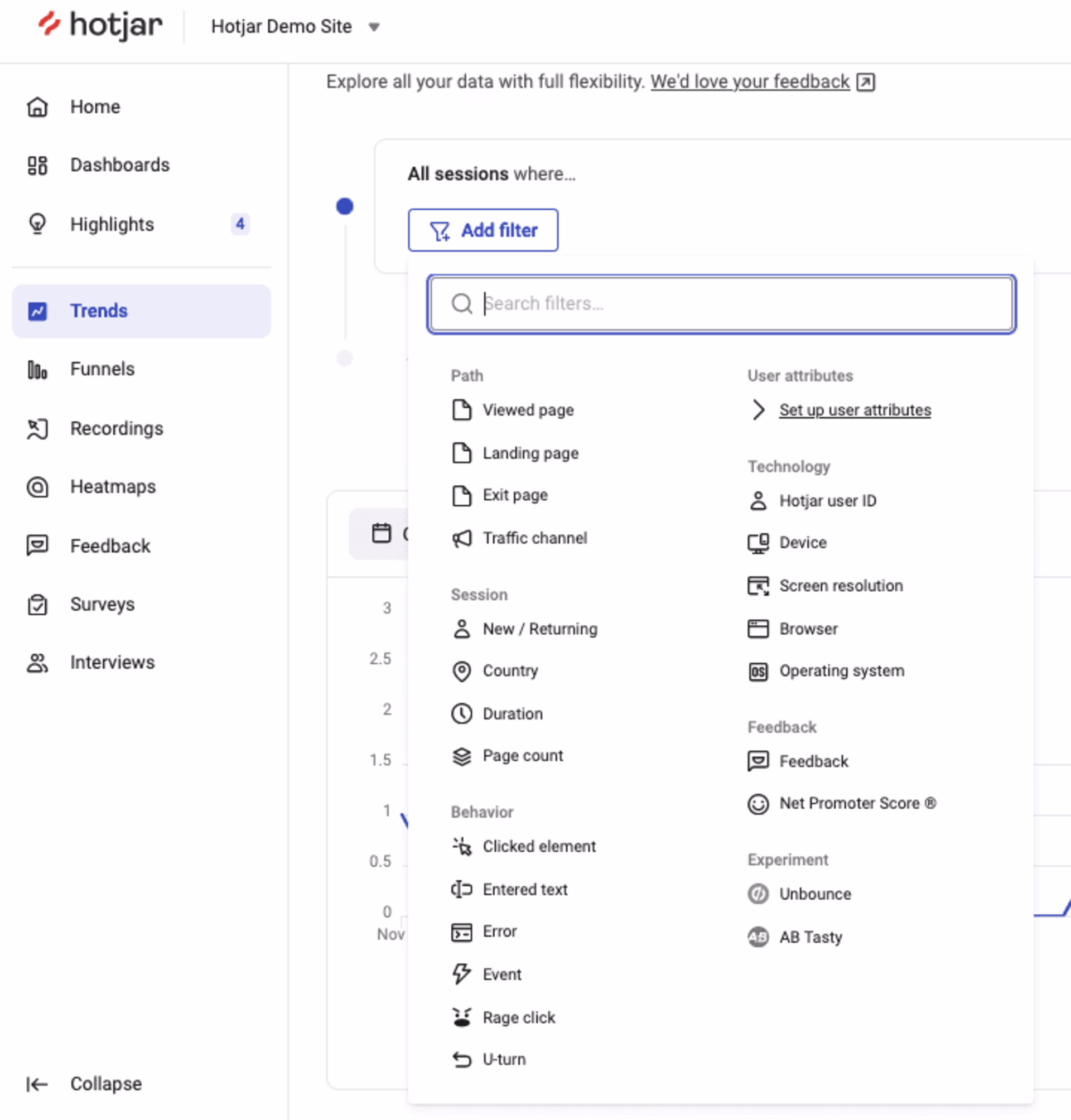This screenshot has height=1120, width=1071.
Task: Click the Traffic channel megaphone icon
Action: coord(461,538)
